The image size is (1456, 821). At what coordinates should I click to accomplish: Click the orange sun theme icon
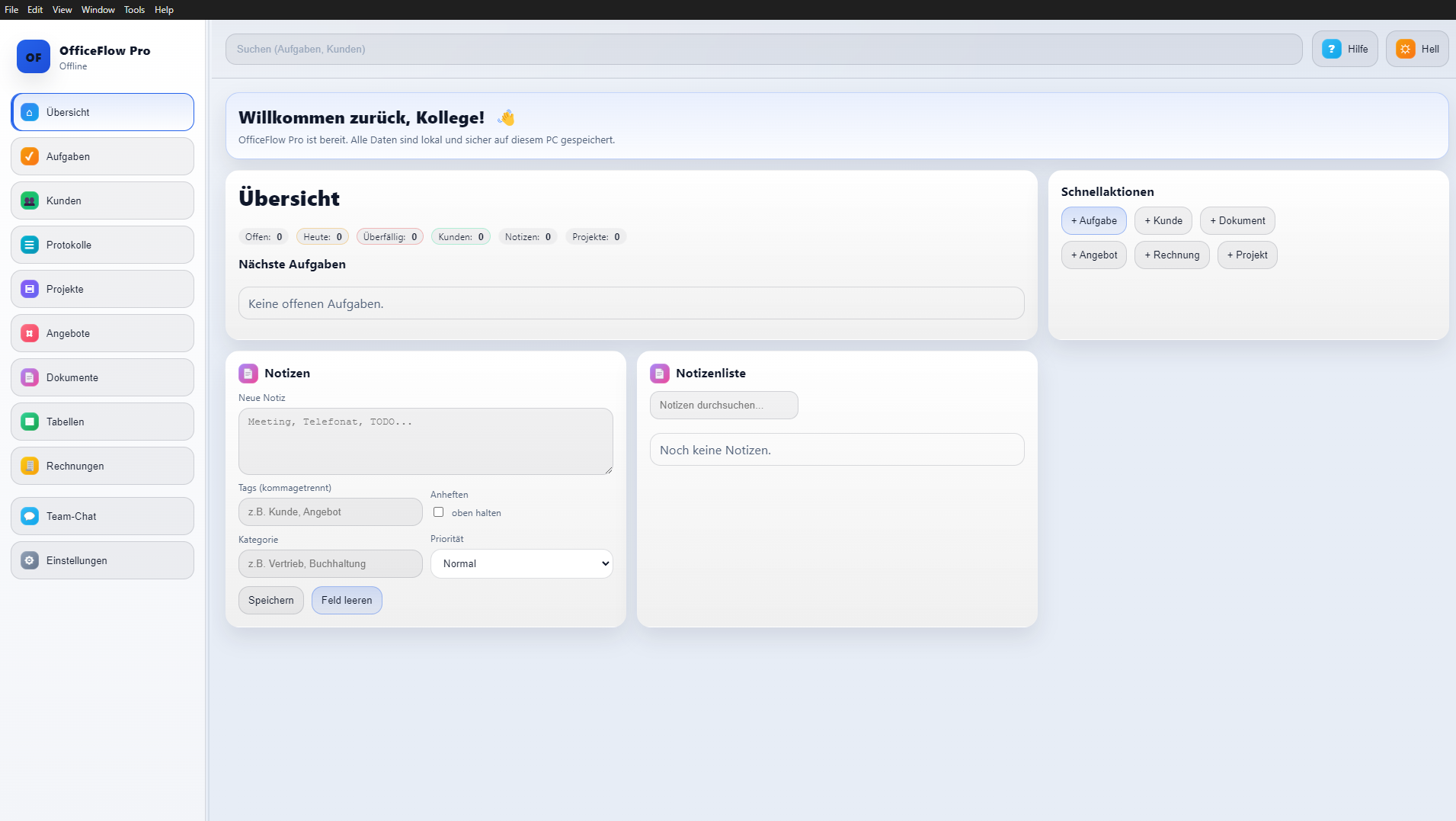click(1406, 49)
